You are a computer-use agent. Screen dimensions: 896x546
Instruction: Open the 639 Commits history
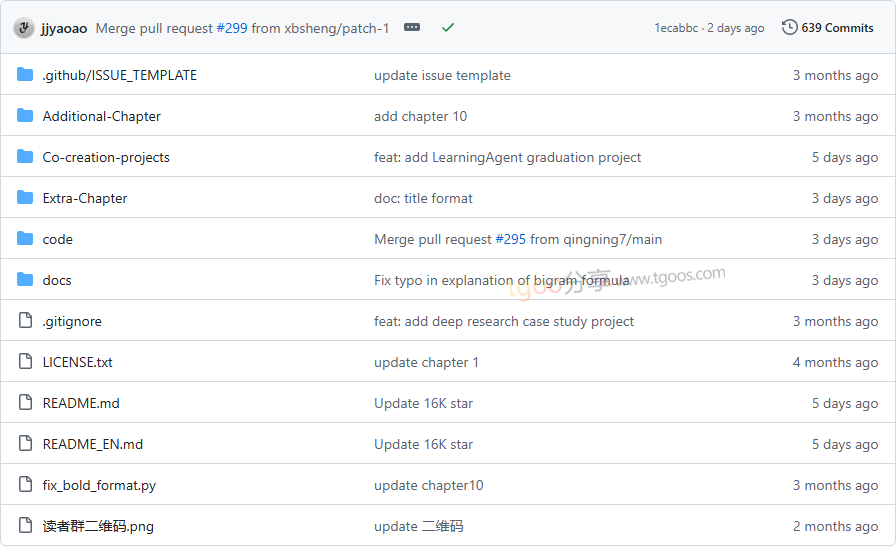pos(828,28)
